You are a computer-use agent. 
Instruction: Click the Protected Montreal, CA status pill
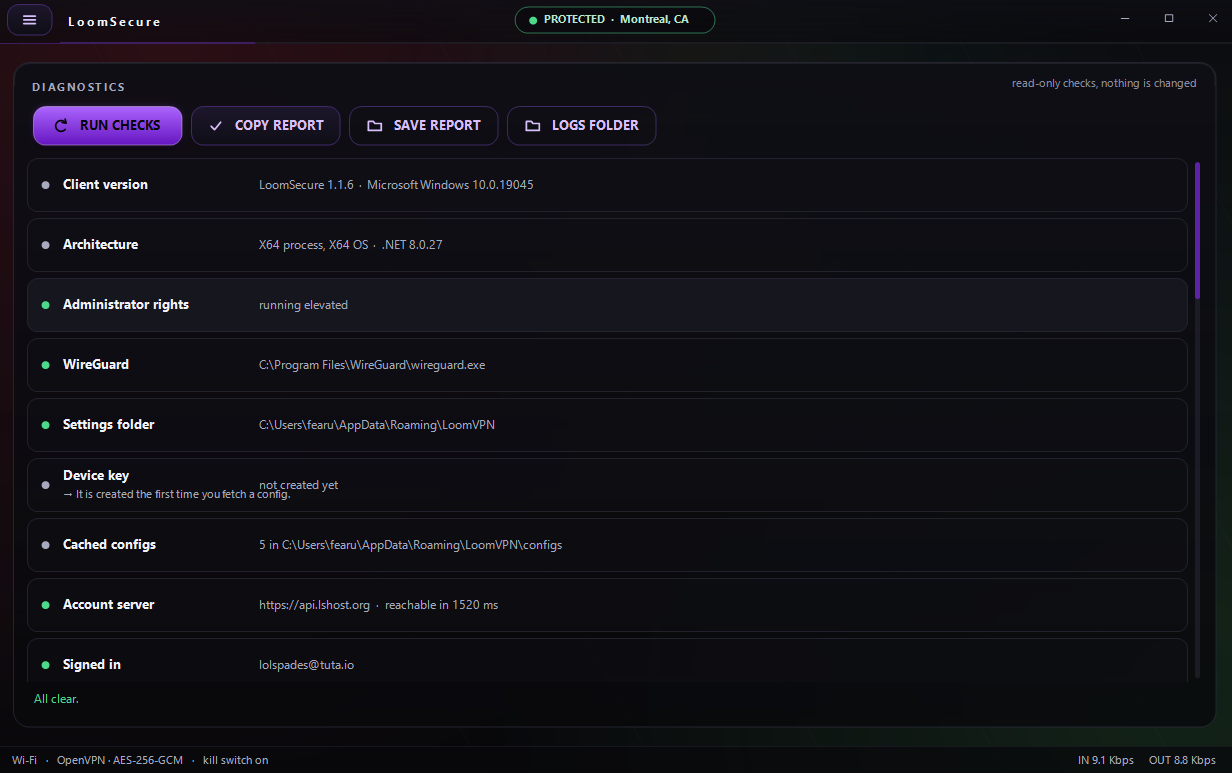pos(615,20)
